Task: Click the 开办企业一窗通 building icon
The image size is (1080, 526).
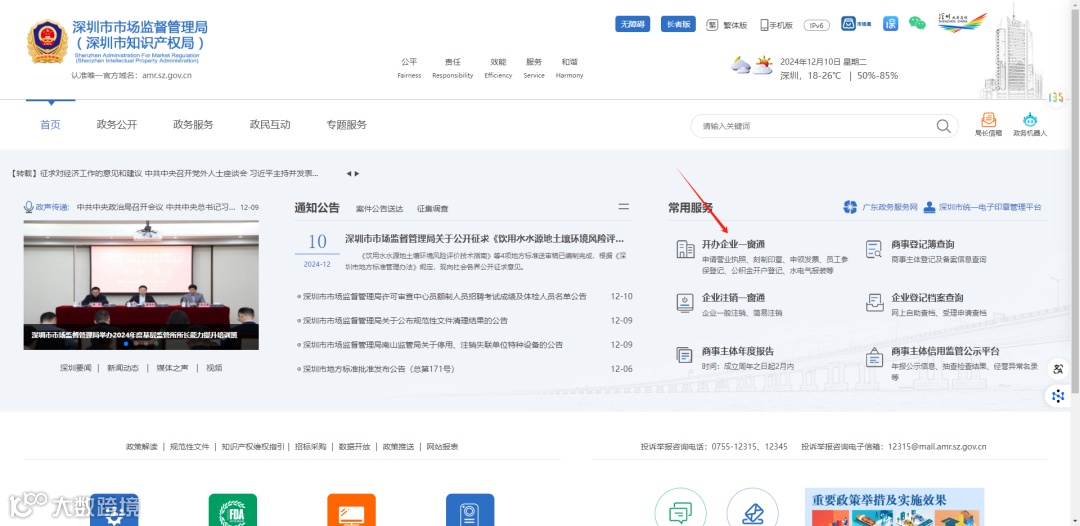Action: click(685, 250)
